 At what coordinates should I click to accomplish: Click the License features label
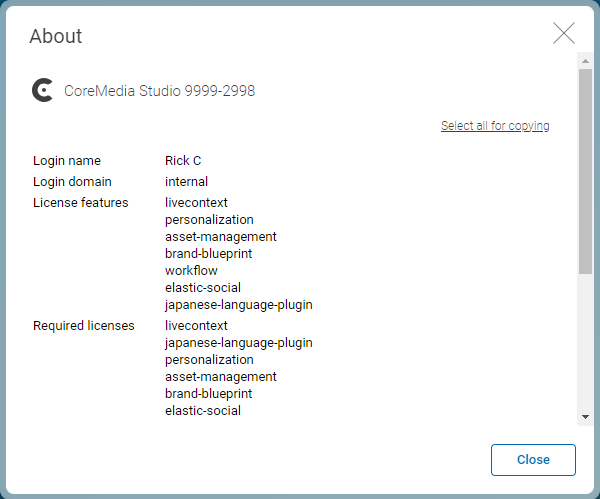[x=80, y=203]
